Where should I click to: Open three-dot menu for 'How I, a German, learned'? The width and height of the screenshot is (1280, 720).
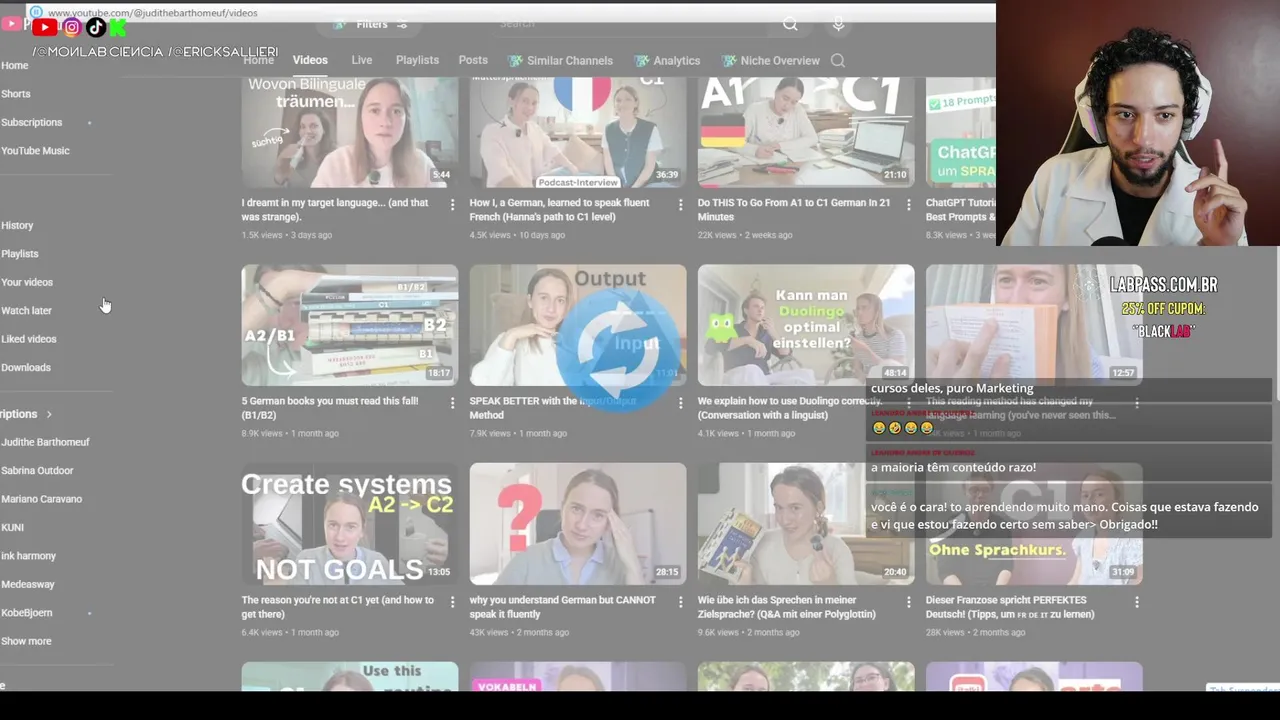coord(680,204)
